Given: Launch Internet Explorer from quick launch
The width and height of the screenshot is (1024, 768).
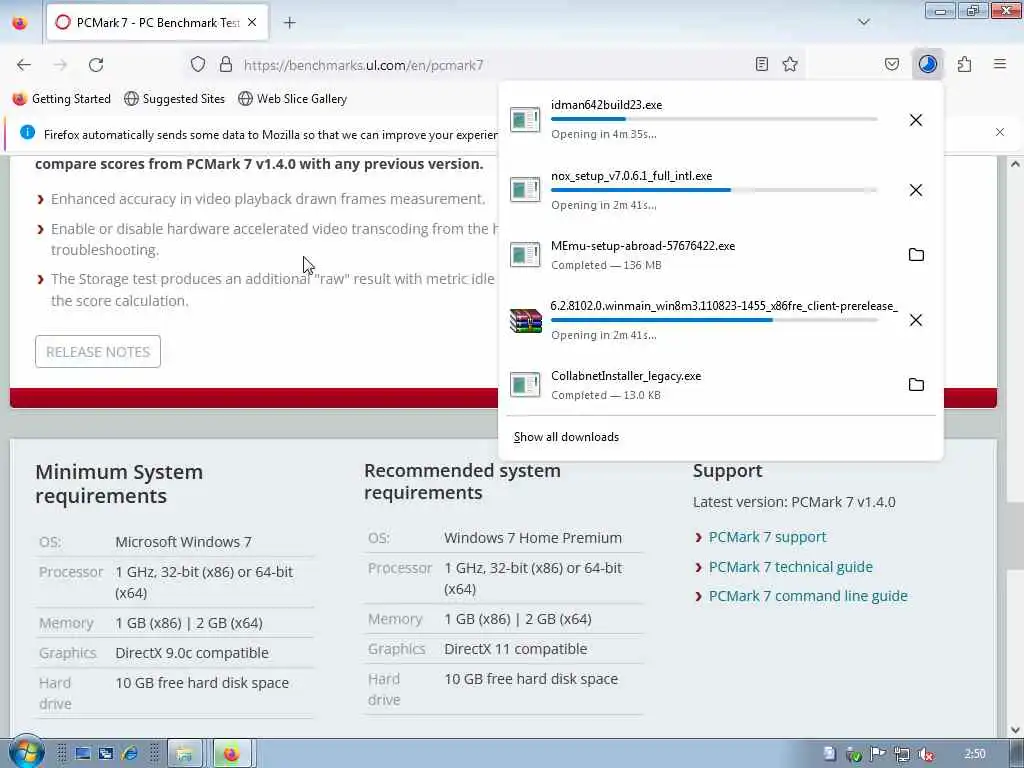Looking at the screenshot, I should (x=129, y=754).
